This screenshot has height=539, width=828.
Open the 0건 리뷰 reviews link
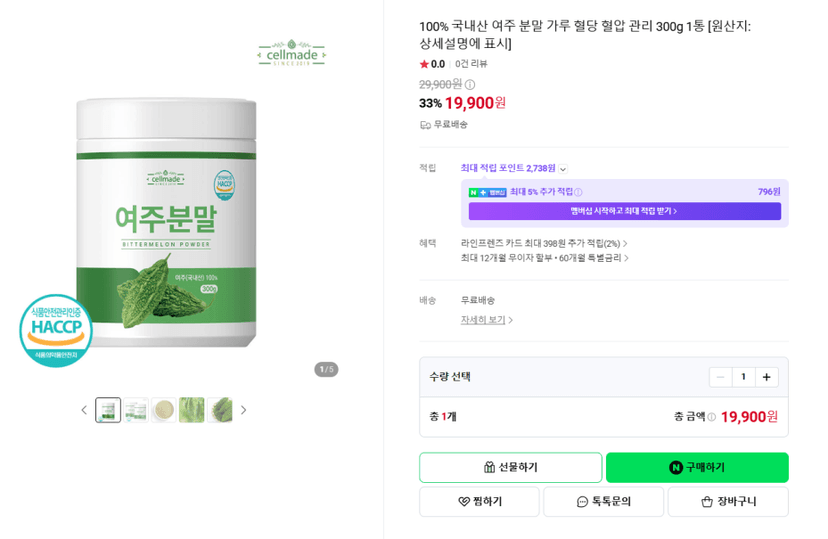click(x=471, y=64)
